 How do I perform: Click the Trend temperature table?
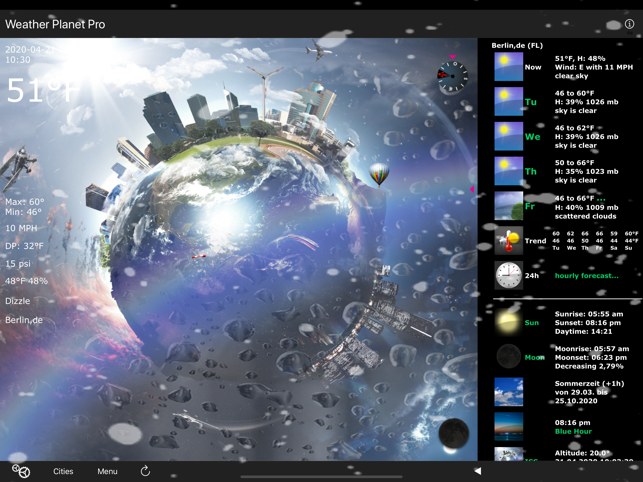point(595,241)
